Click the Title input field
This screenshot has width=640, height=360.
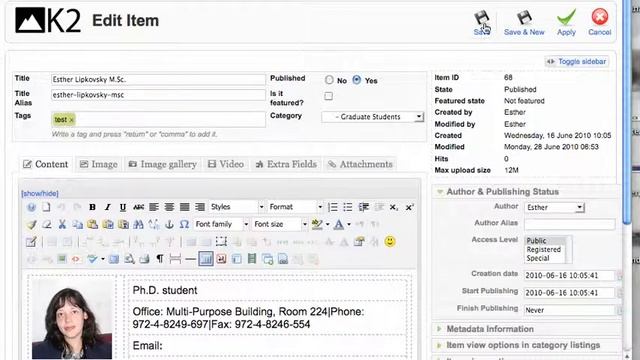[x=158, y=80]
